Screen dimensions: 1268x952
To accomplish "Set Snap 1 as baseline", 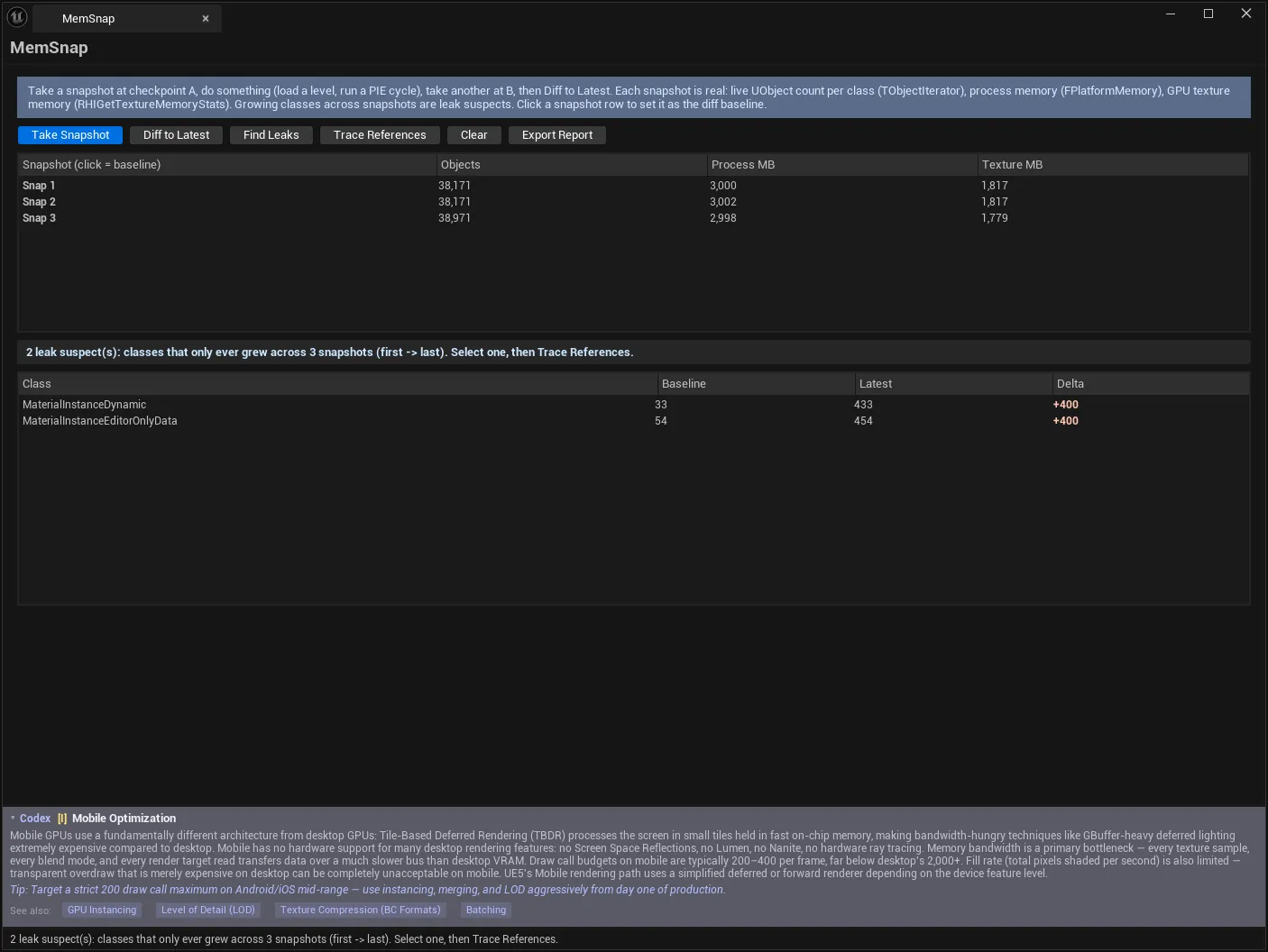I will point(633,186).
